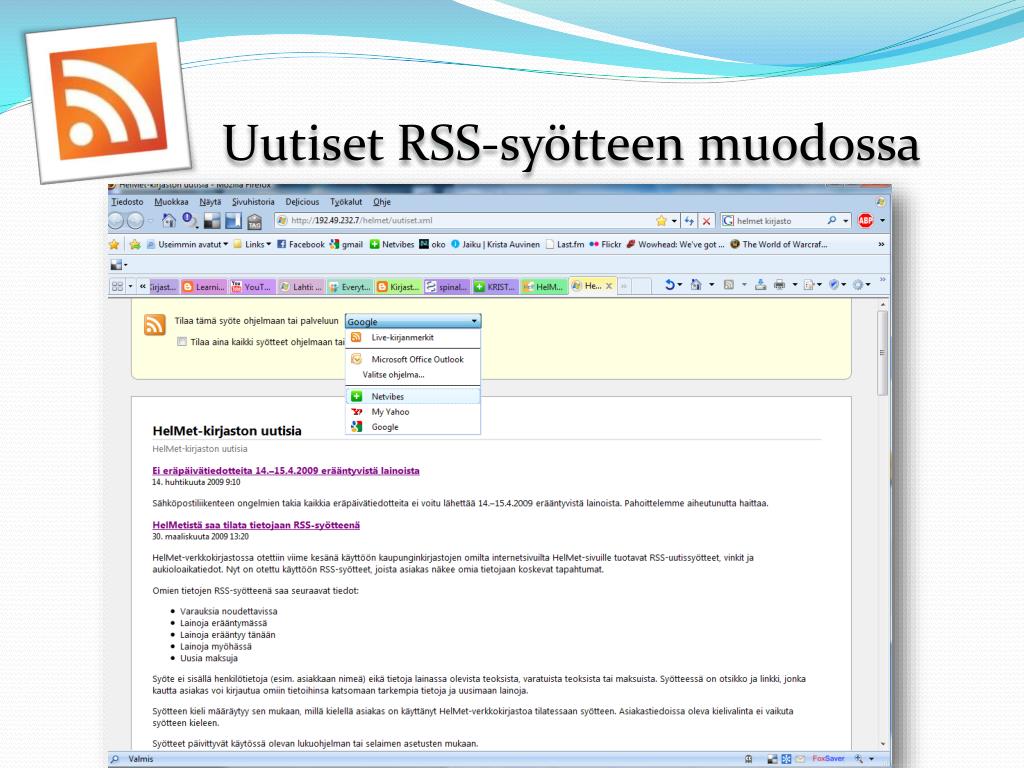
Task: Click the orange RSS feed icon in subscribe box
Action: pyautogui.click(x=155, y=324)
